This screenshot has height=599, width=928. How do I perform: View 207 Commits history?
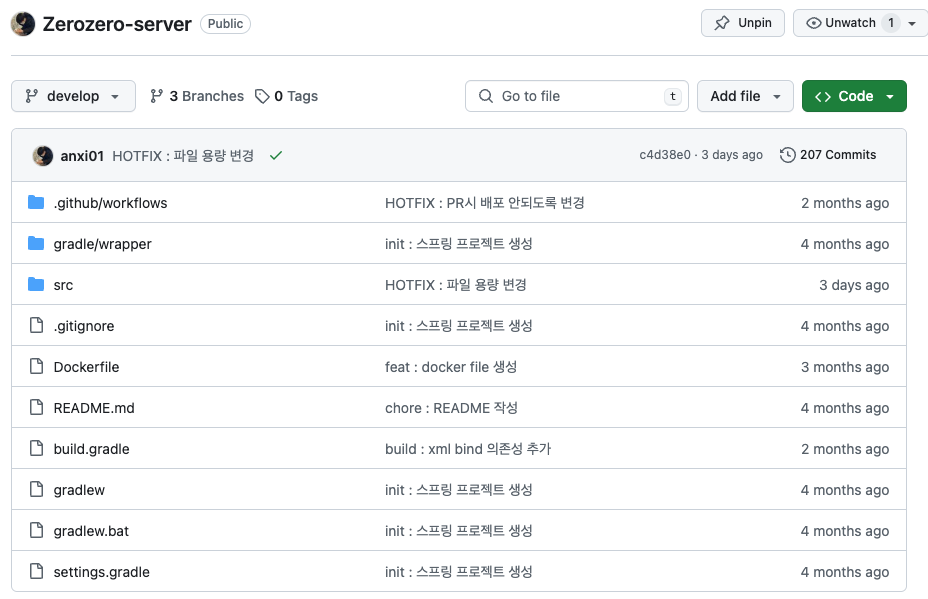click(828, 155)
